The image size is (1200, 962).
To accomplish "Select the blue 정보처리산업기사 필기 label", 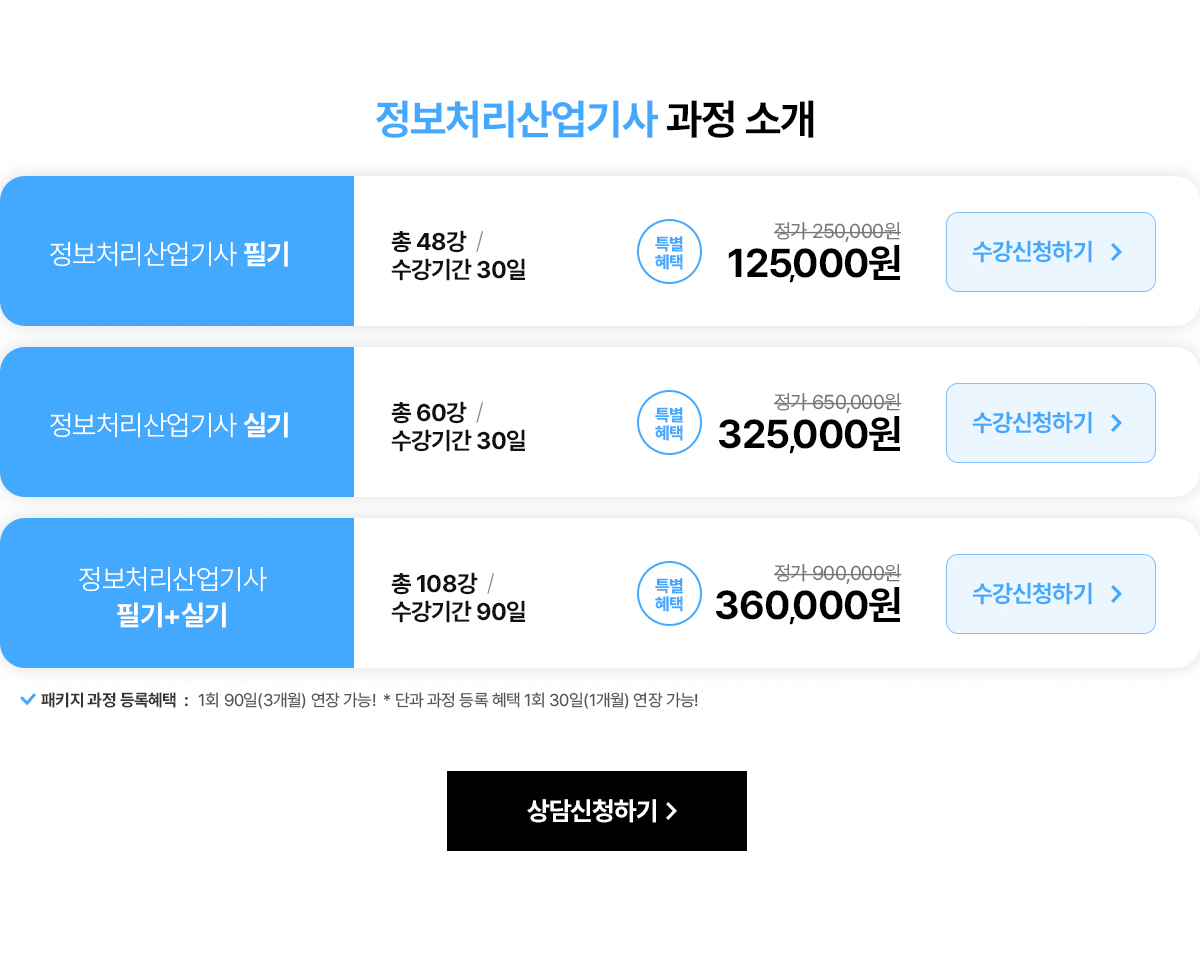I will point(170,254).
